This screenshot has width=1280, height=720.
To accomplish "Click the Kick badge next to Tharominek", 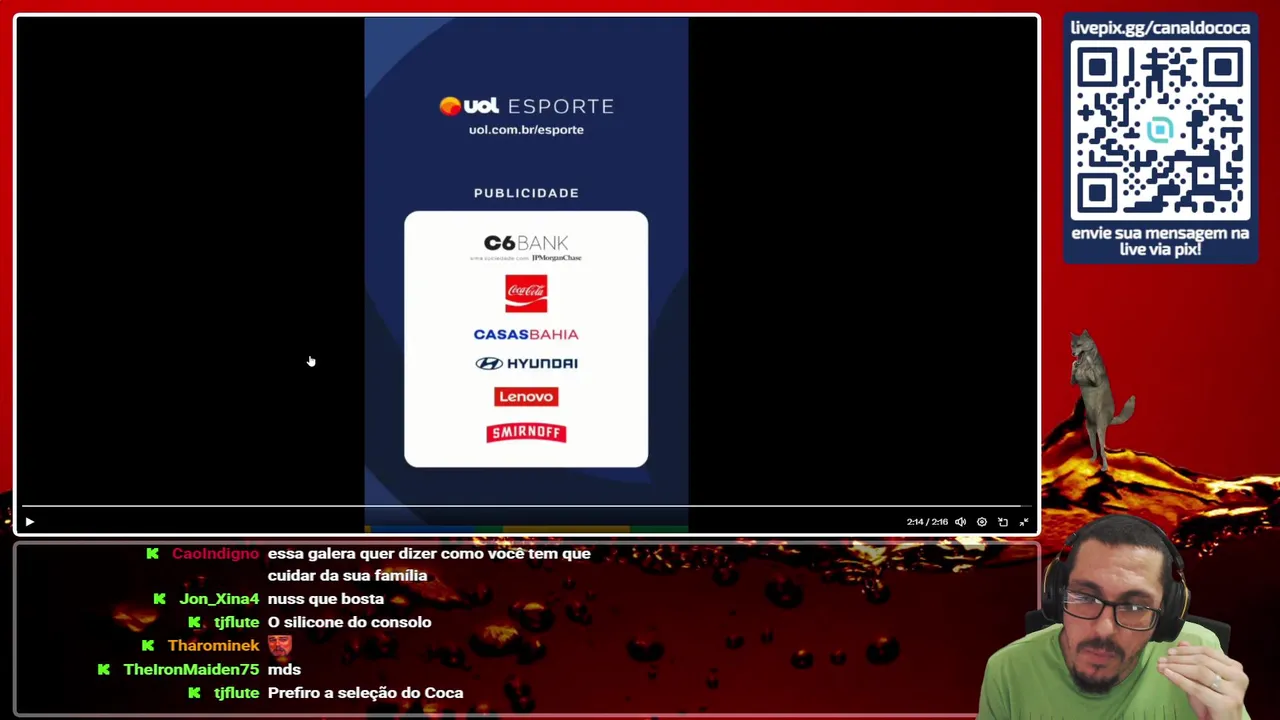I will pyautogui.click(x=148, y=646).
